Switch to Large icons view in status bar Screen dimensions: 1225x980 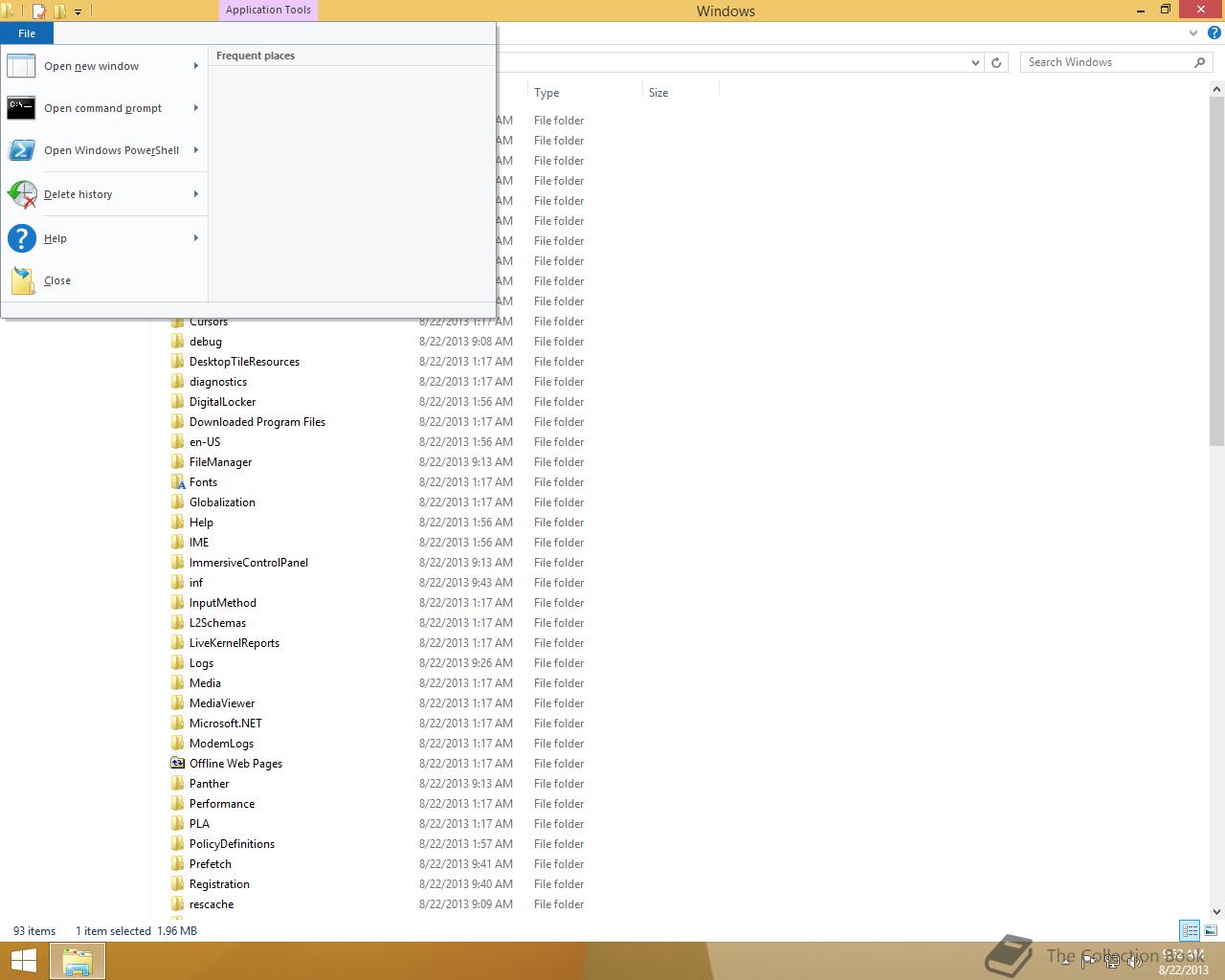[1211, 930]
